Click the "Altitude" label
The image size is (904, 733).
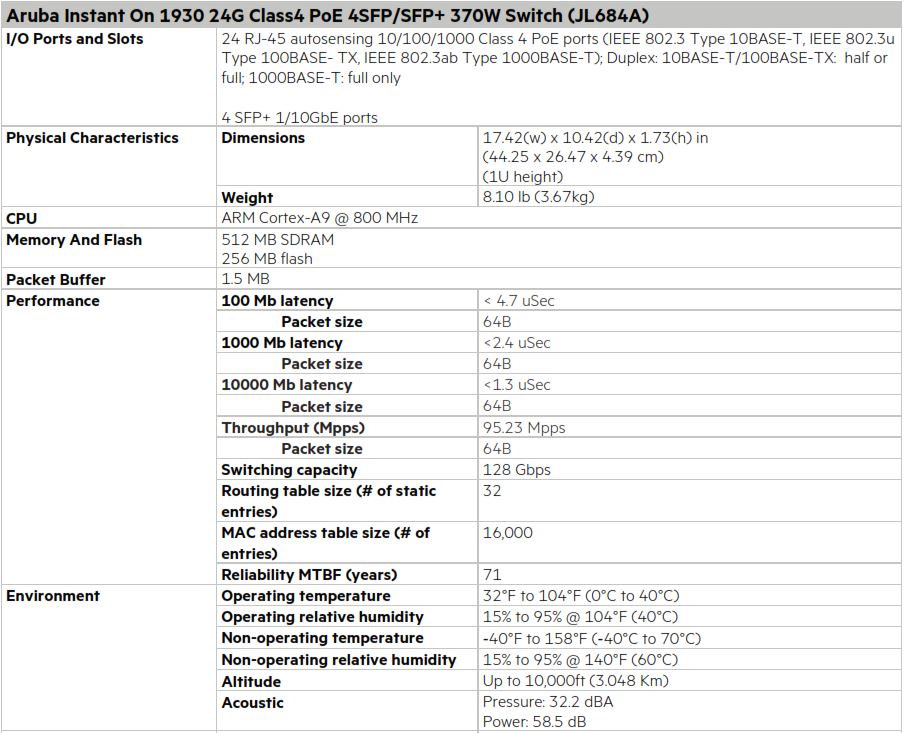[251, 682]
